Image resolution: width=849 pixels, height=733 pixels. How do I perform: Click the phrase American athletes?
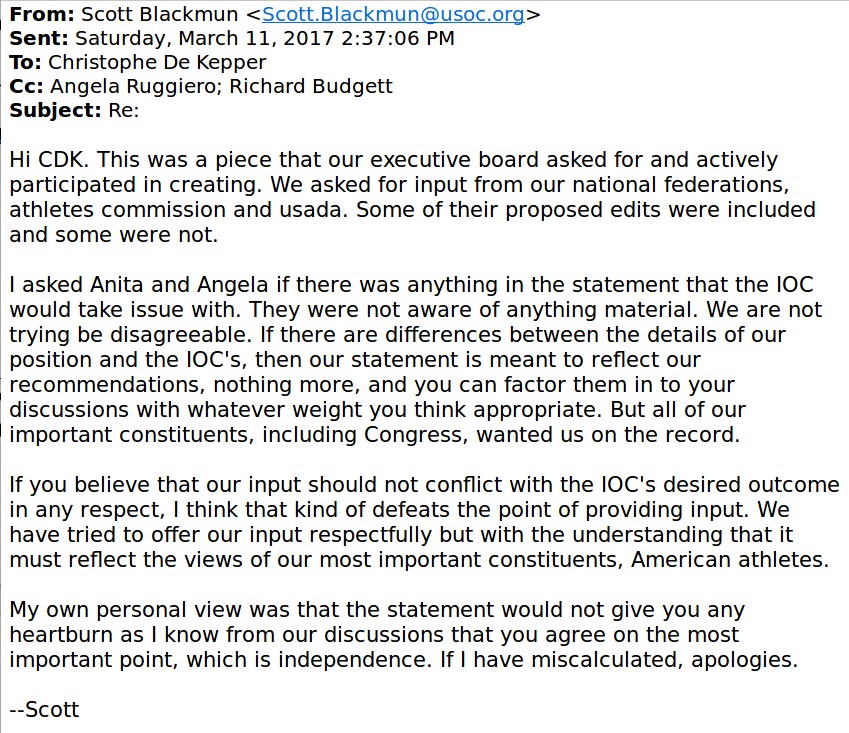coord(729,559)
